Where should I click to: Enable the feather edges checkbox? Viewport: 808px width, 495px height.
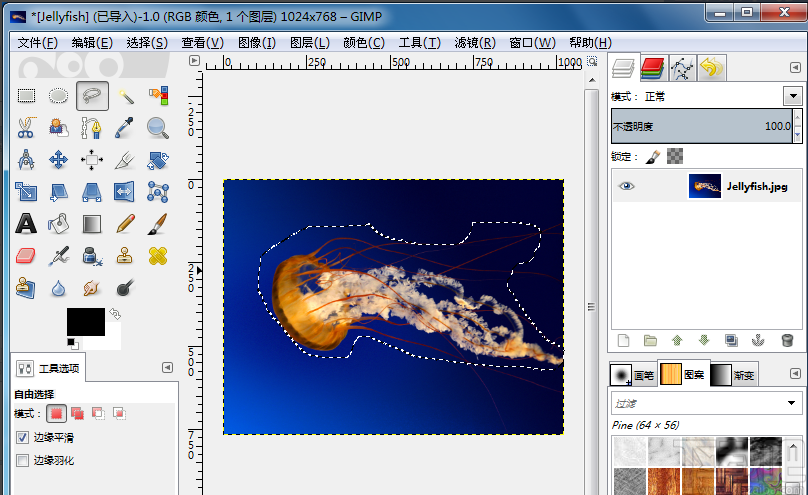pyautogui.click(x=22, y=460)
